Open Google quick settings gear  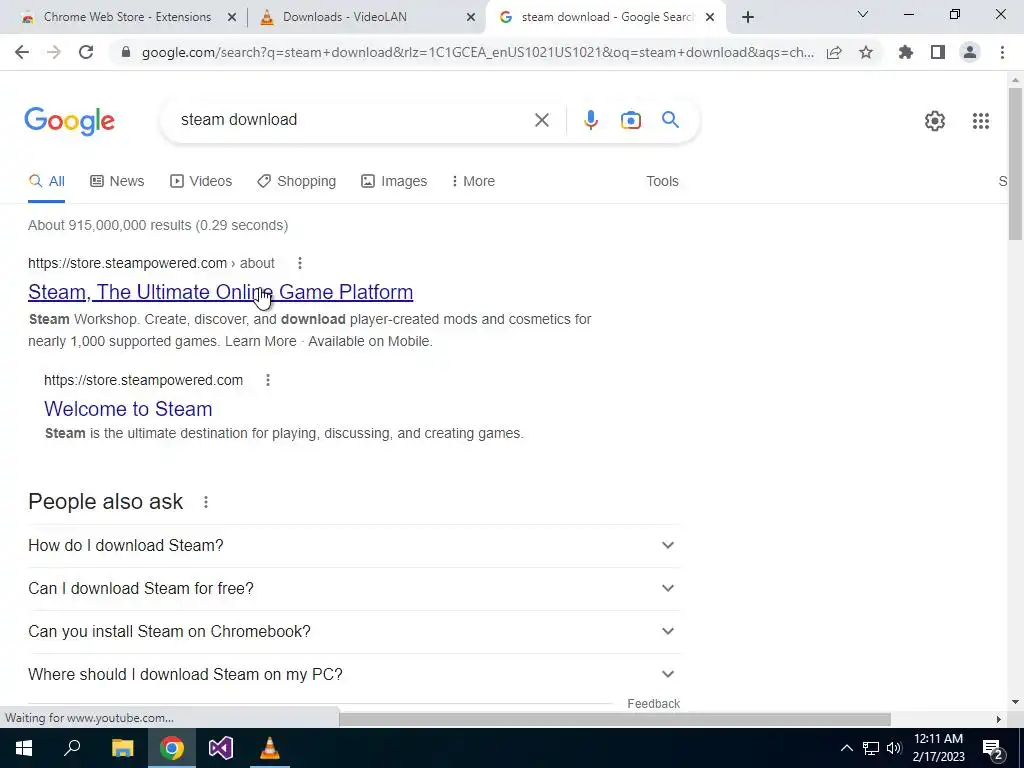pos(935,121)
